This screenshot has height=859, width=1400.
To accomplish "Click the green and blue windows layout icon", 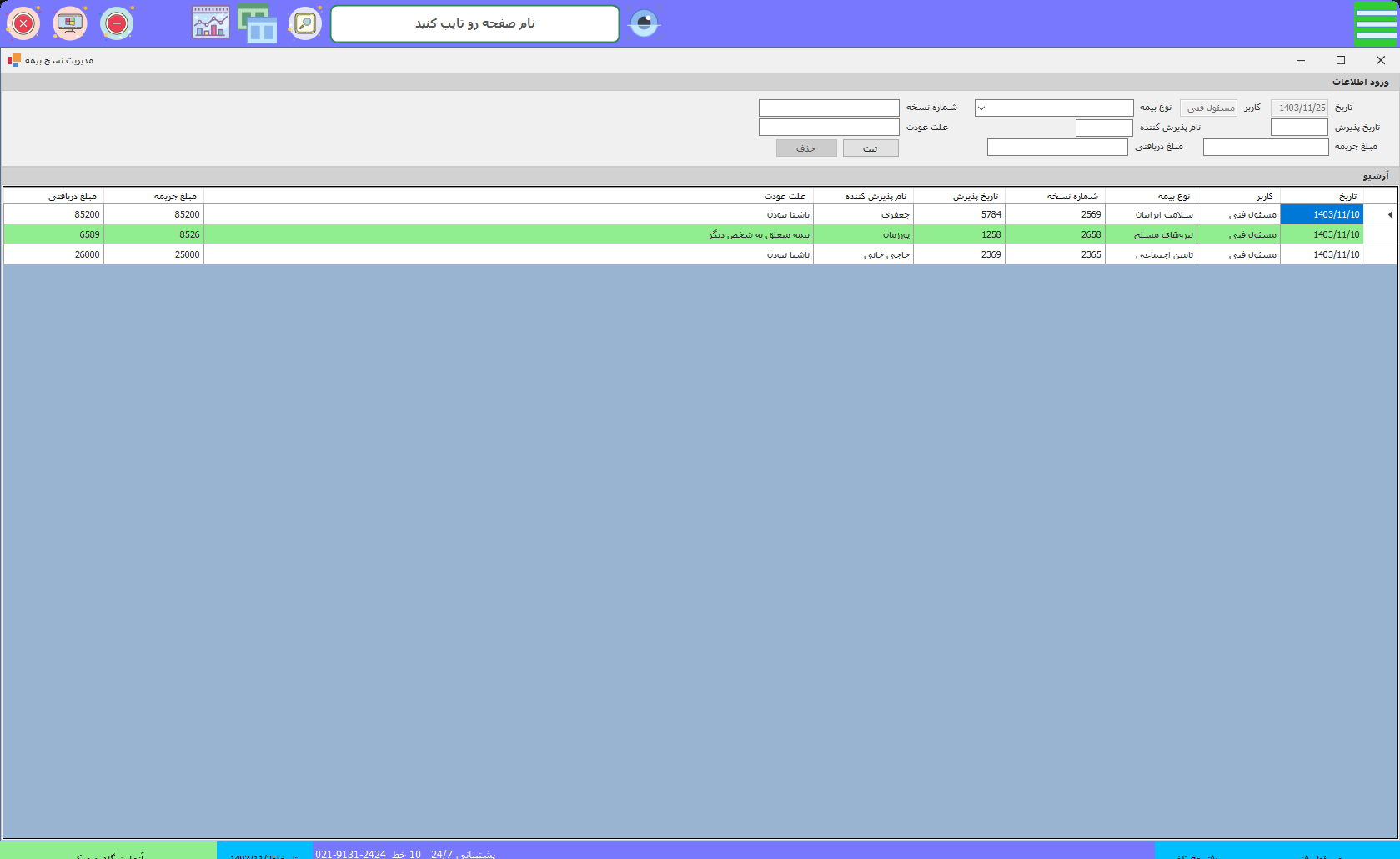I will (258, 23).
